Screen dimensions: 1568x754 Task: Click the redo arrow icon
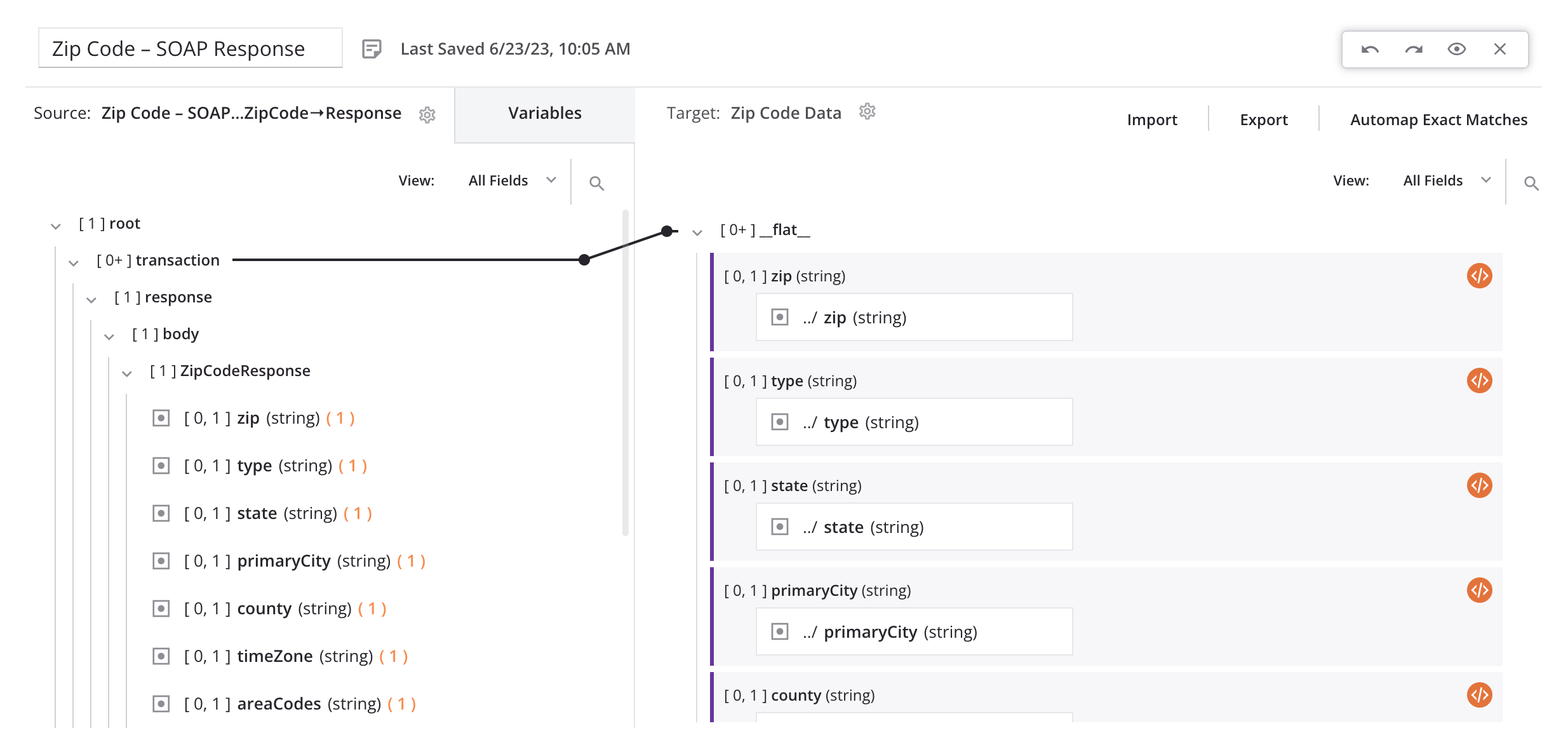click(1414, 50)
